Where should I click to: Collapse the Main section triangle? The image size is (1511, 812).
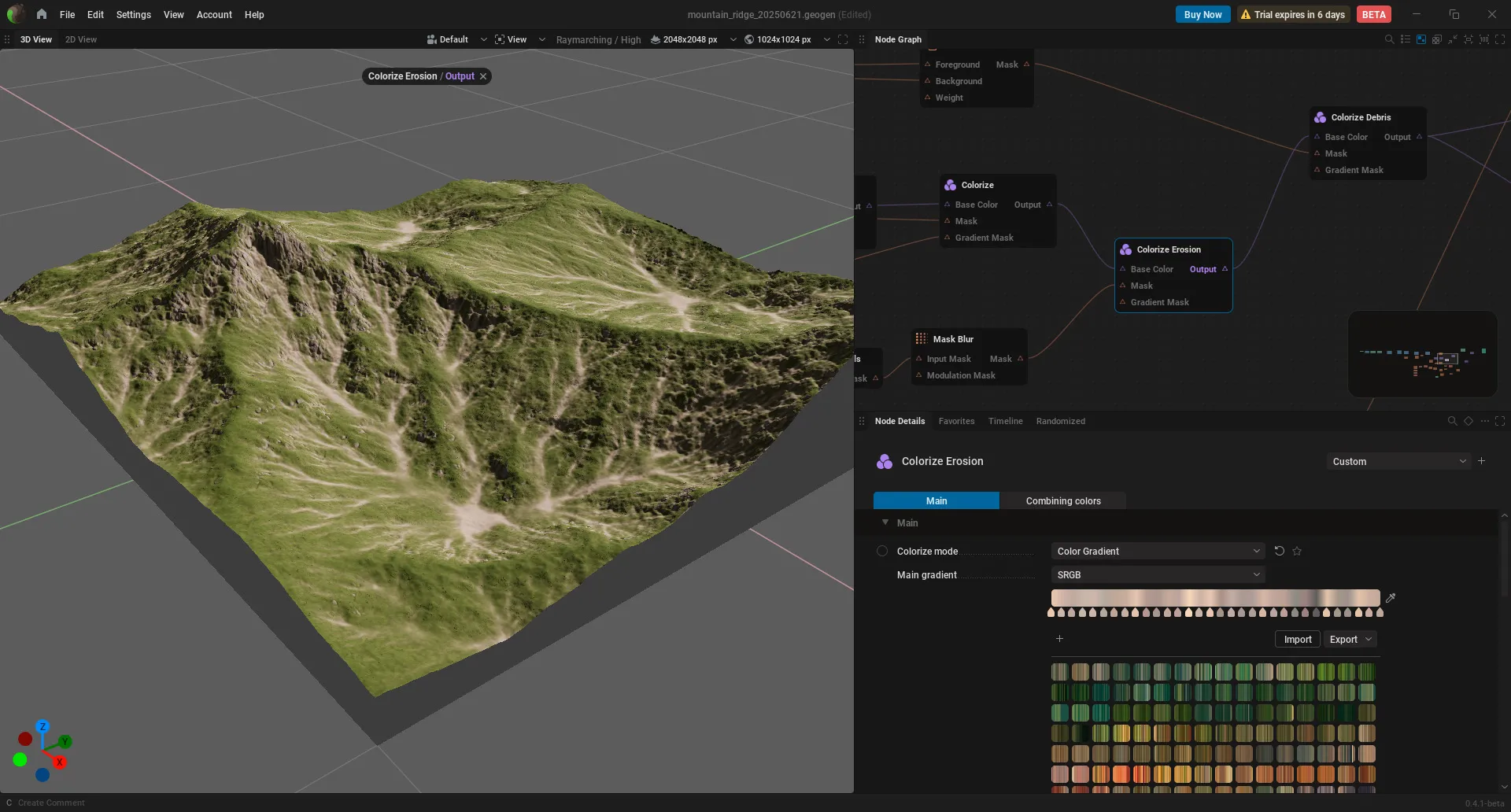[x=885, y=522]
